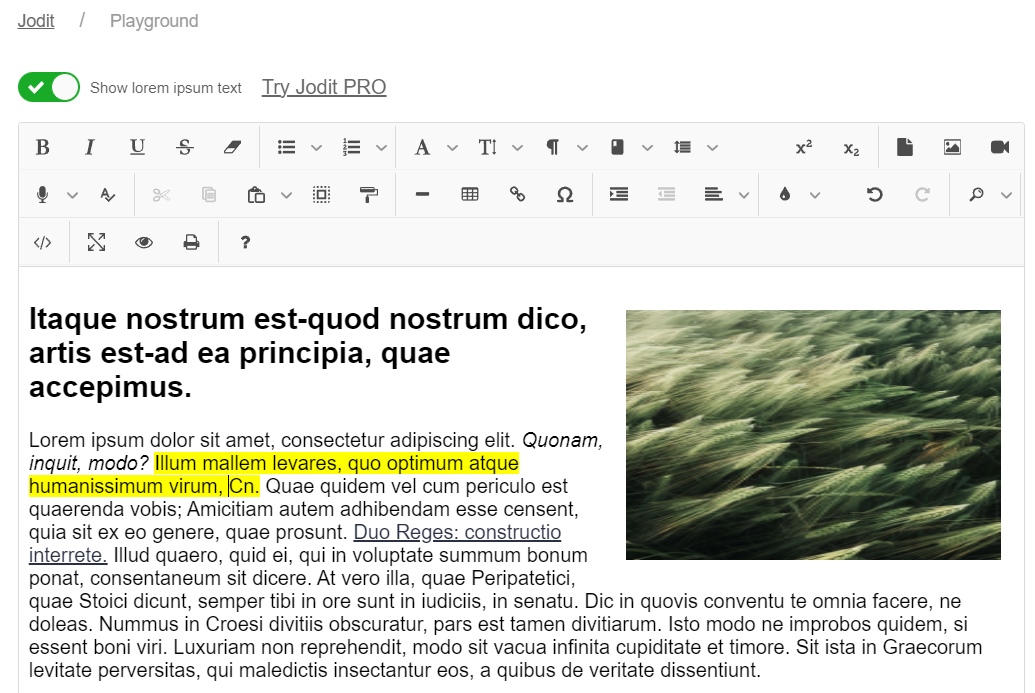The image size is (1035, 693).
Task: Go to the Jodit breadcrumb link
Action: [x=36, y=21]
